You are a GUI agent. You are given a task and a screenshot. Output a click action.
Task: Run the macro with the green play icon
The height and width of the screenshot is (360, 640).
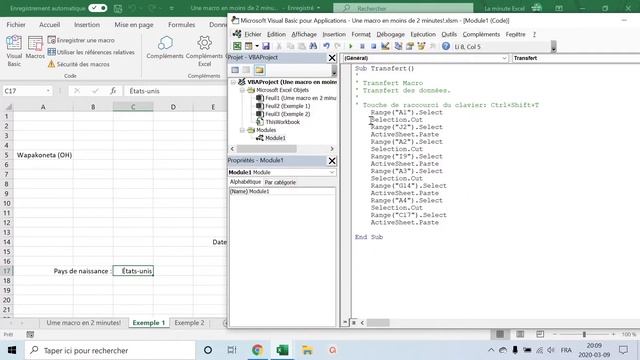point(350,47)
